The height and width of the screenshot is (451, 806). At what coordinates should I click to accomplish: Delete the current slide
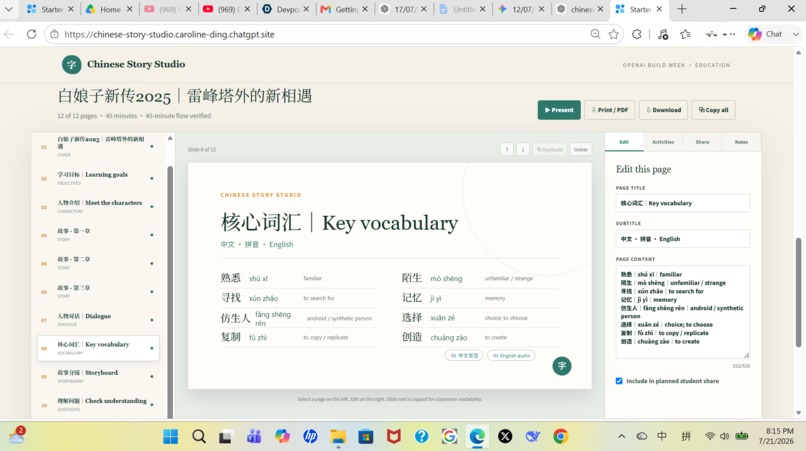(581, 150)
